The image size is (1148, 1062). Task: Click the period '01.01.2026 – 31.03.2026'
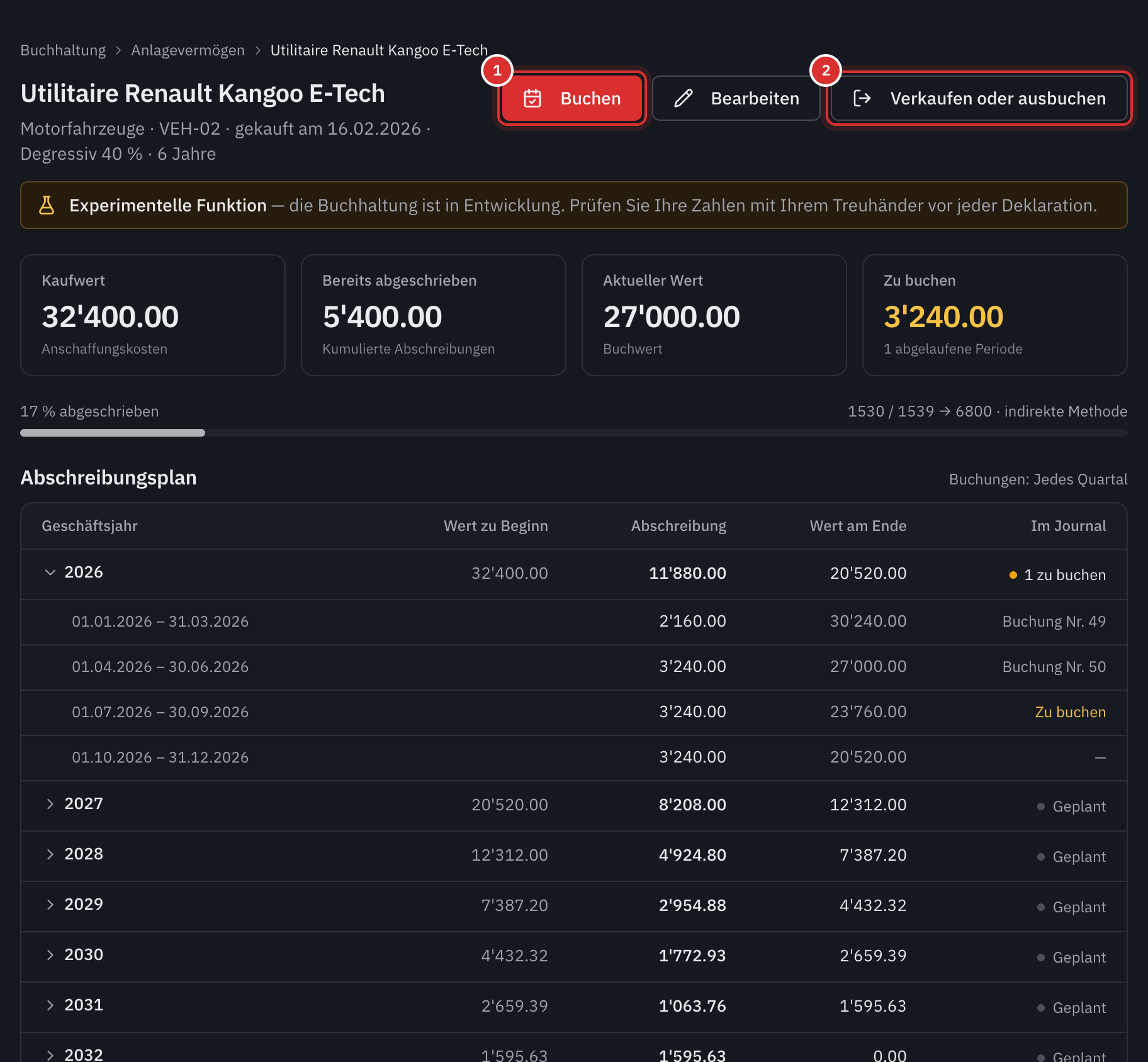[x=160, y=622]
